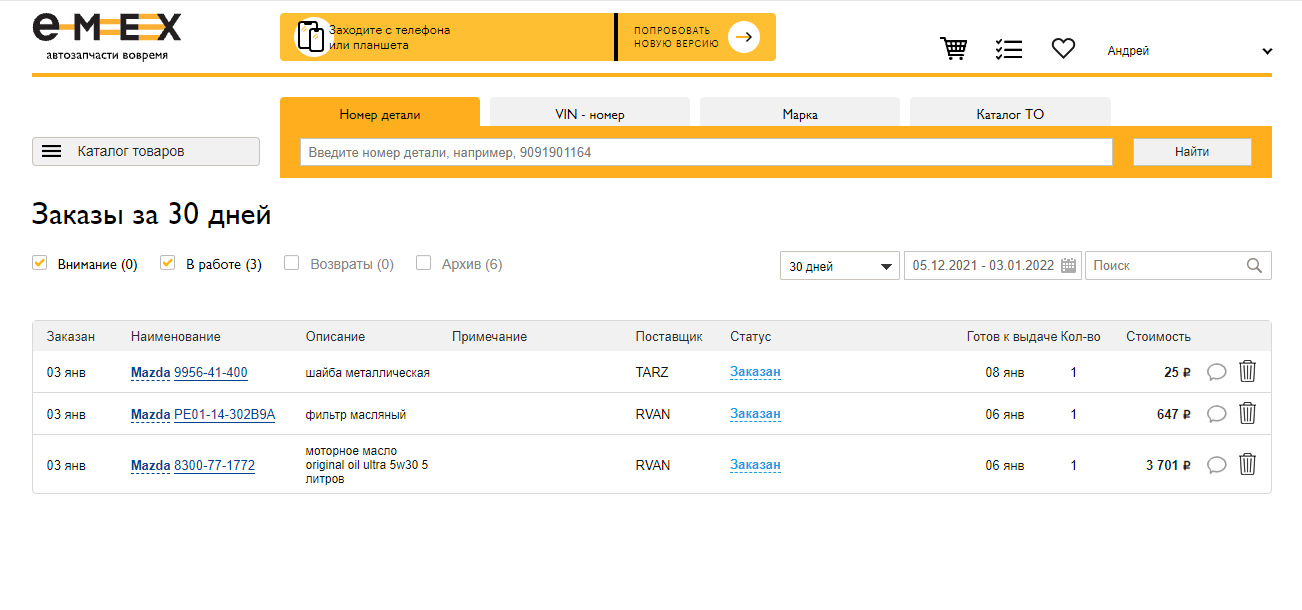Screen dimensions: 1302x610
Task: Click Mazda brand link in 8300-77-1772 row
Action: tap(151, 466)
